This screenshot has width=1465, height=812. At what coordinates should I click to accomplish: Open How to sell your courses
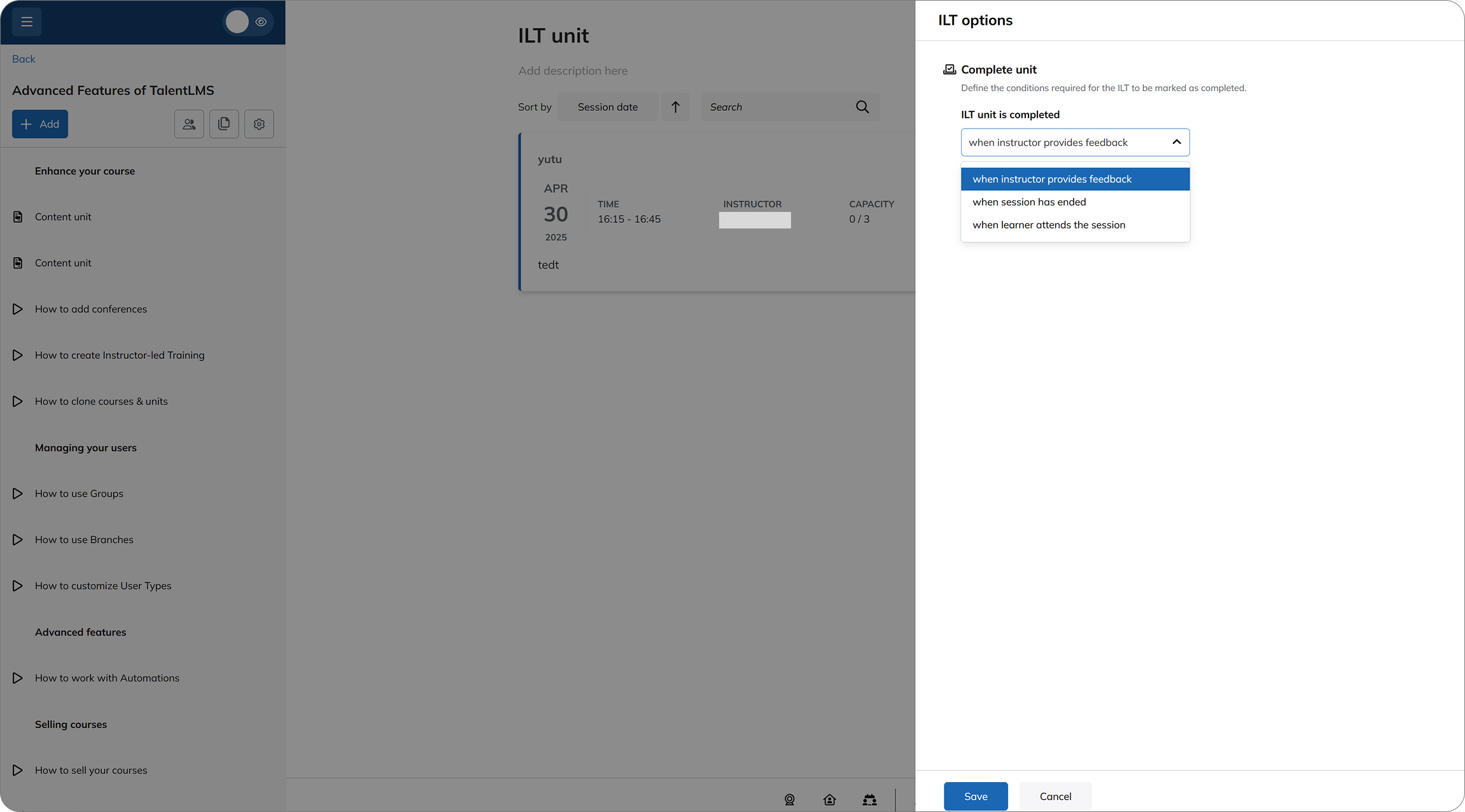(91, 771)
